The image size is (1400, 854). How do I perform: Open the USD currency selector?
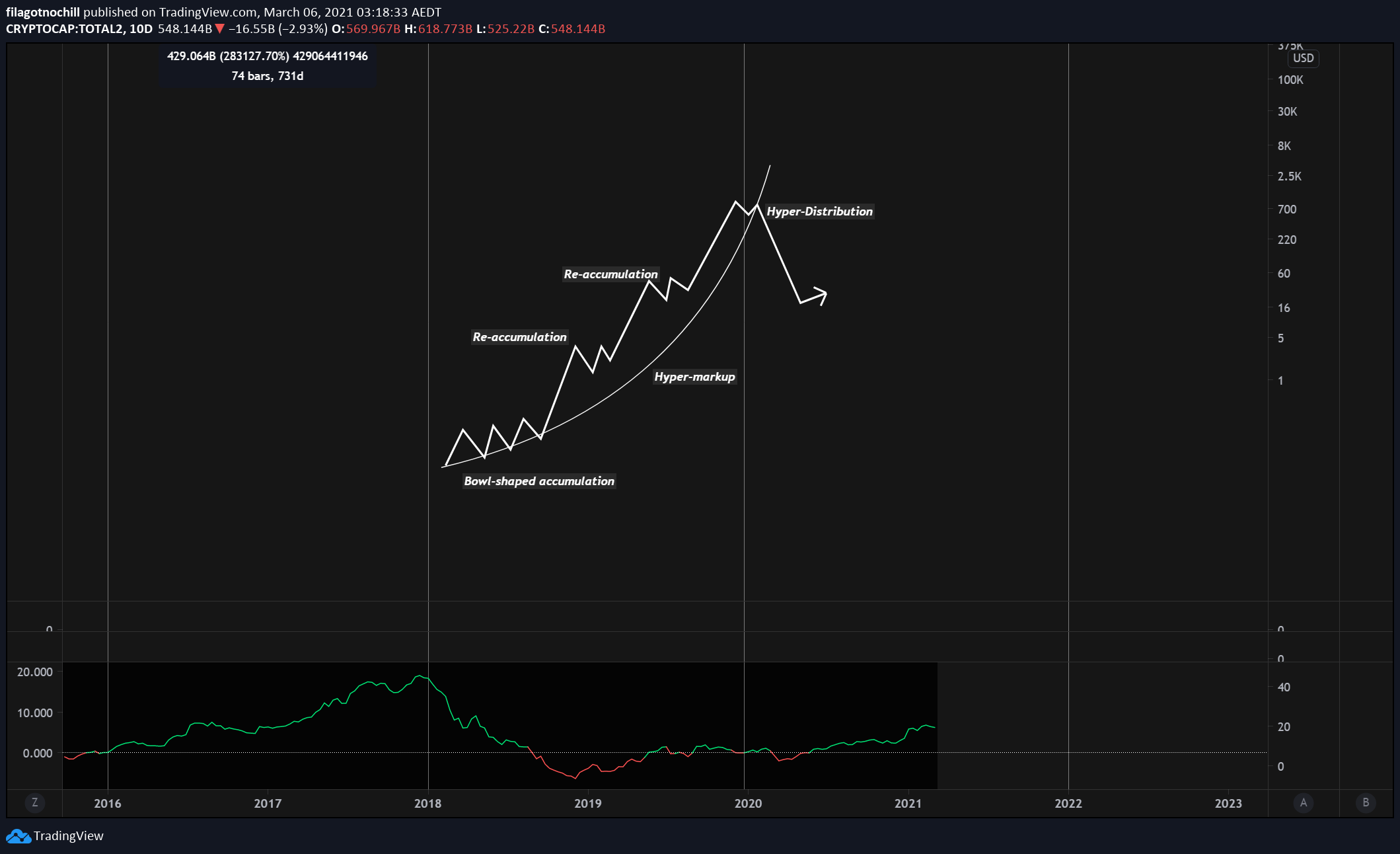tap(1304, 58)
